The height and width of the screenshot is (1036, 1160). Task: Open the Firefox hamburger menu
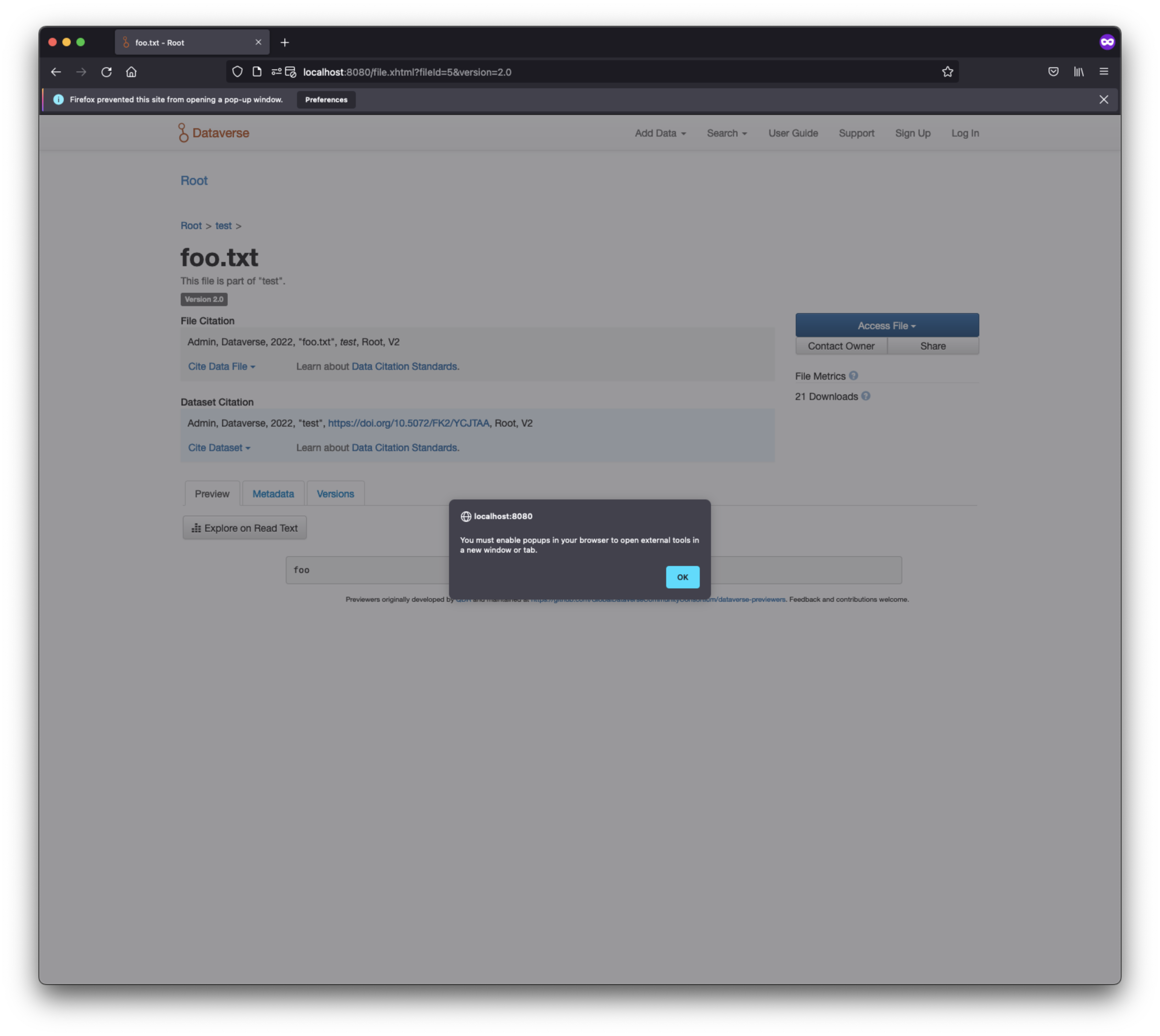[x=1104, y=72]
